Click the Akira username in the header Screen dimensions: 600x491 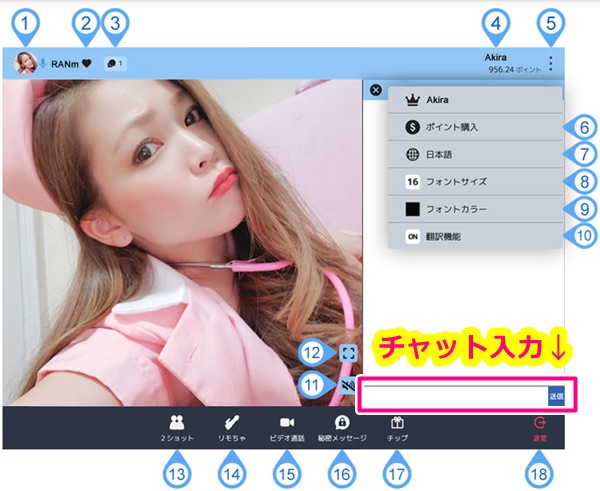496,57
